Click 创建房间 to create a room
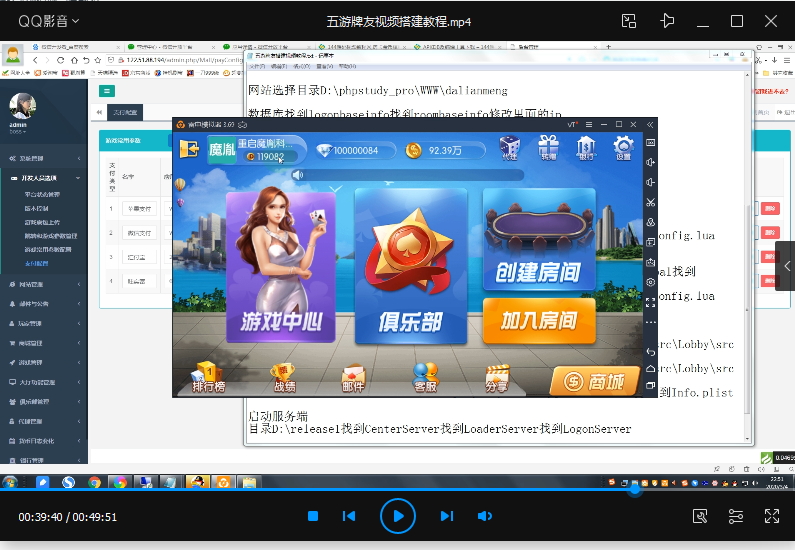 tap(539, 239)
